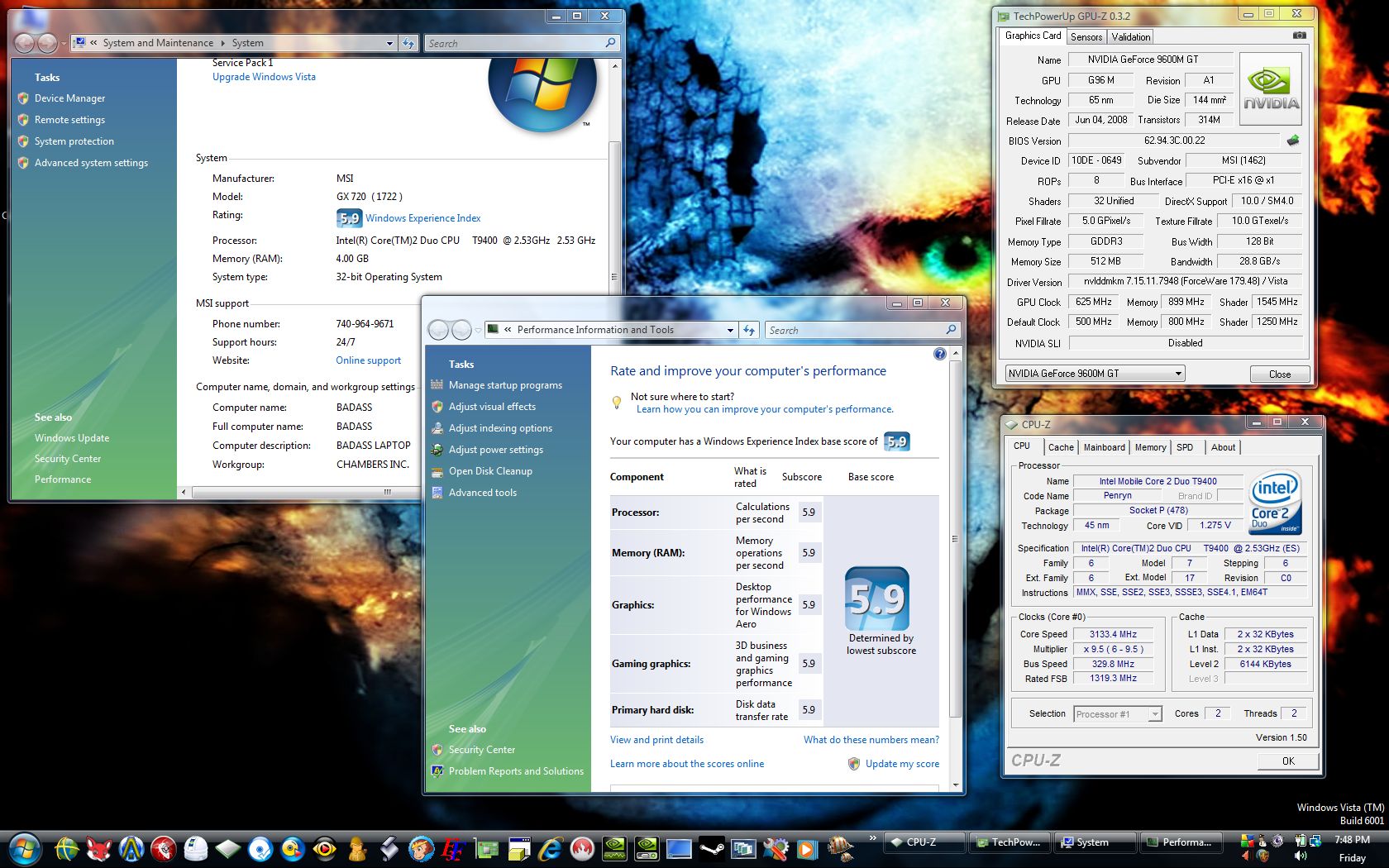Viewport: 1389px width, 868px height.
Task: Click chevron before Performance Information breadcrumb
Action: point(508,330)
